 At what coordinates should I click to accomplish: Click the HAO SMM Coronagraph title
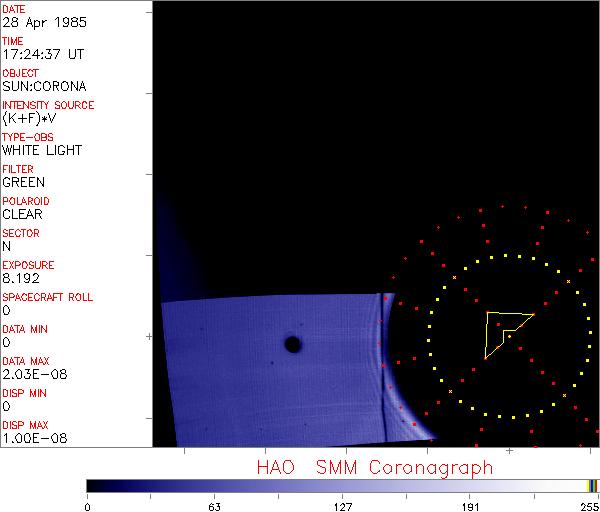[375, 467]
